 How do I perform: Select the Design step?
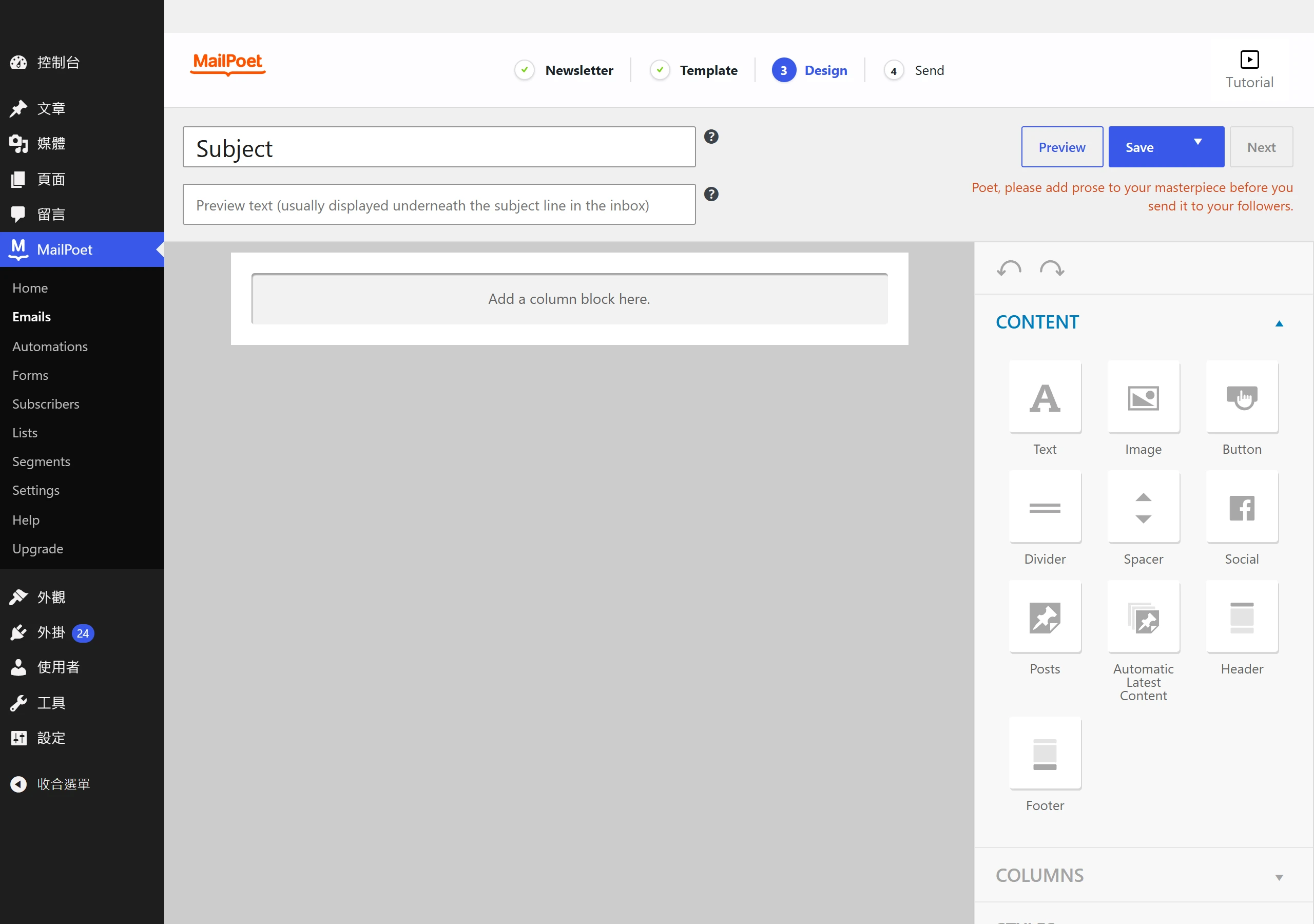pos(810,70)
